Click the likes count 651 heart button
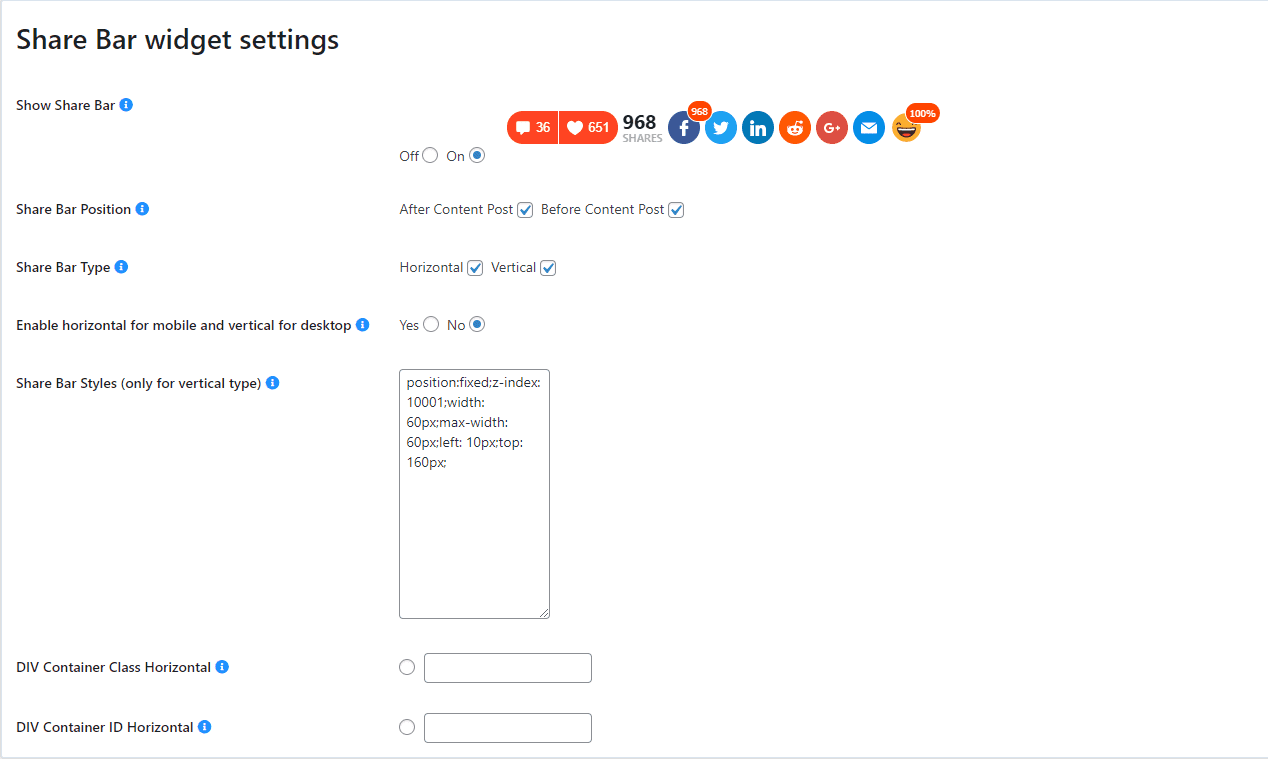 (588, 128)
